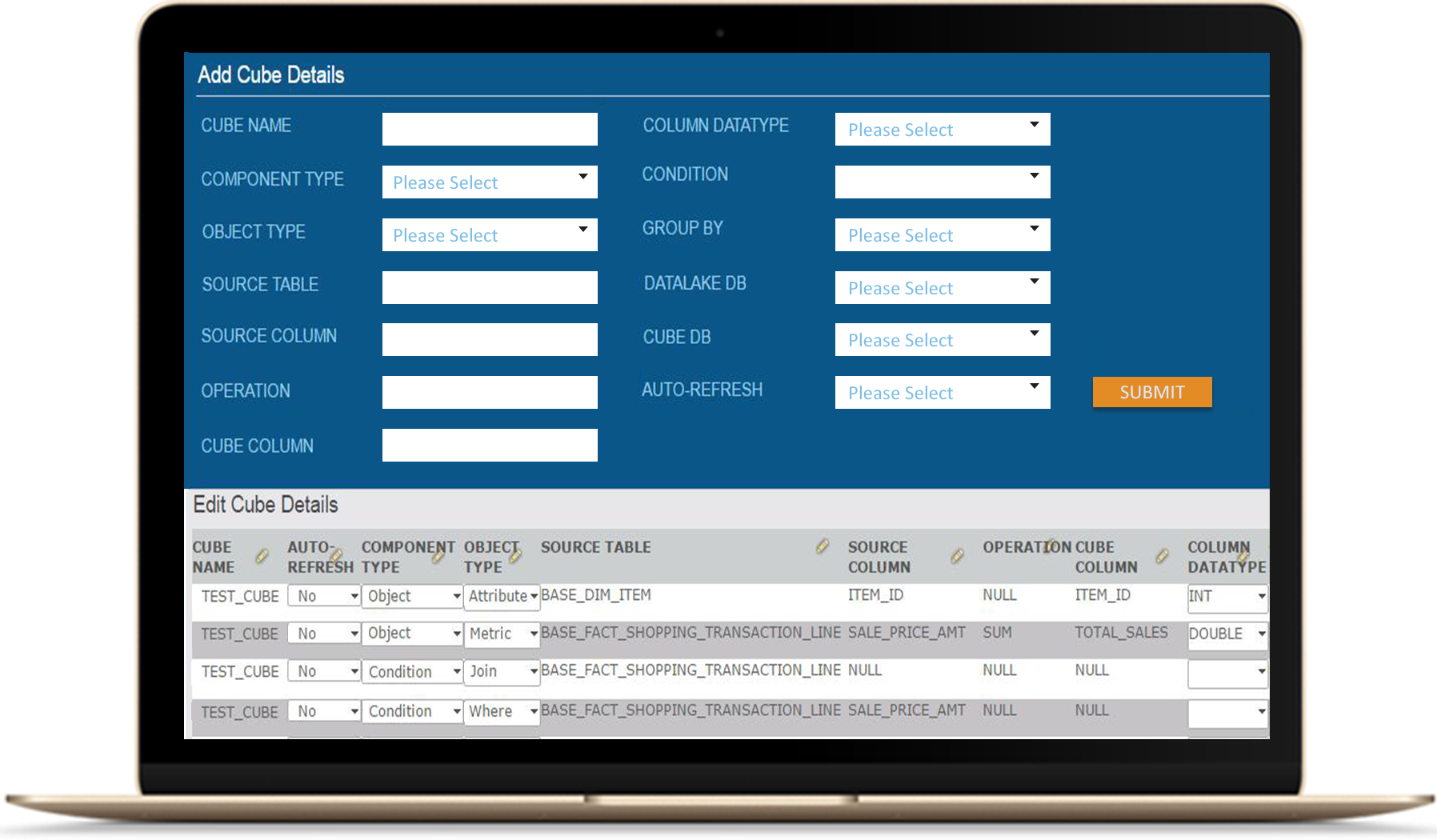Click the pencil icon in the Source Table header
Viewport: 1437px width, 840px height.
[x=823, y=546]
